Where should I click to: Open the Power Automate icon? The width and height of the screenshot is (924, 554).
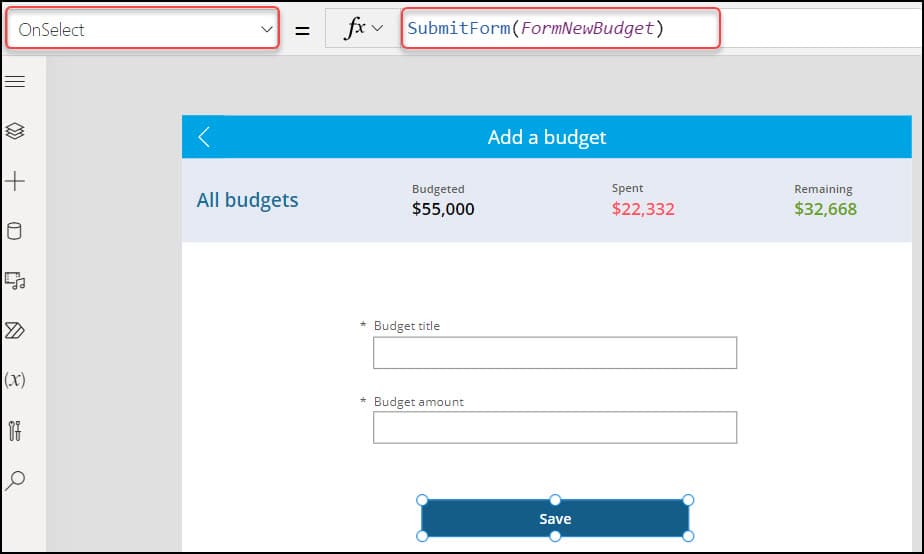[x=15, y=331]
